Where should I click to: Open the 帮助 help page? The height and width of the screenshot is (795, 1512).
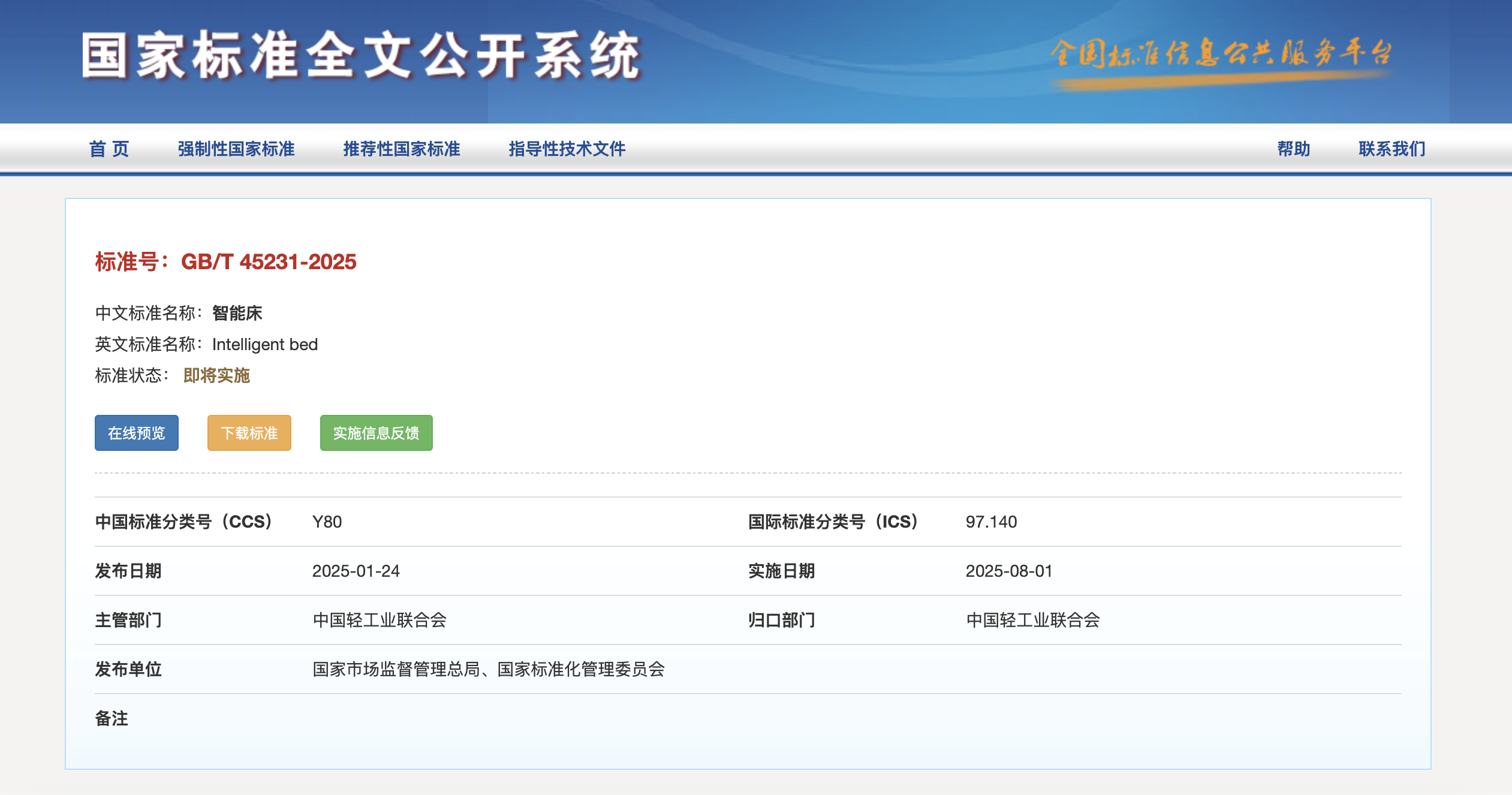[1294, 149]
